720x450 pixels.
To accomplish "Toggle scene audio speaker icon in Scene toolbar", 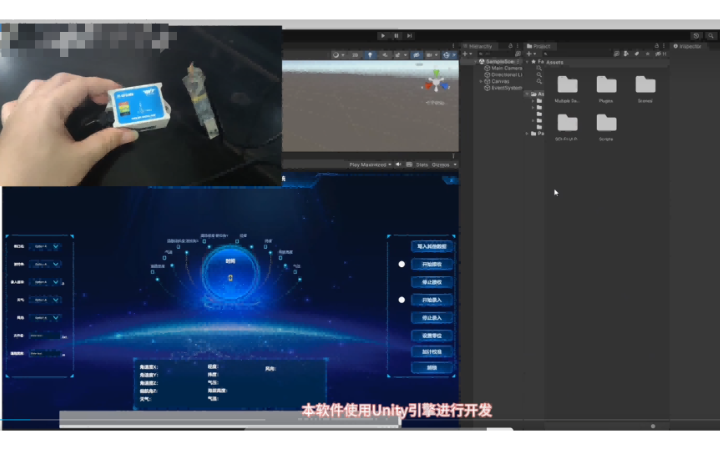I will coord(385,55).
